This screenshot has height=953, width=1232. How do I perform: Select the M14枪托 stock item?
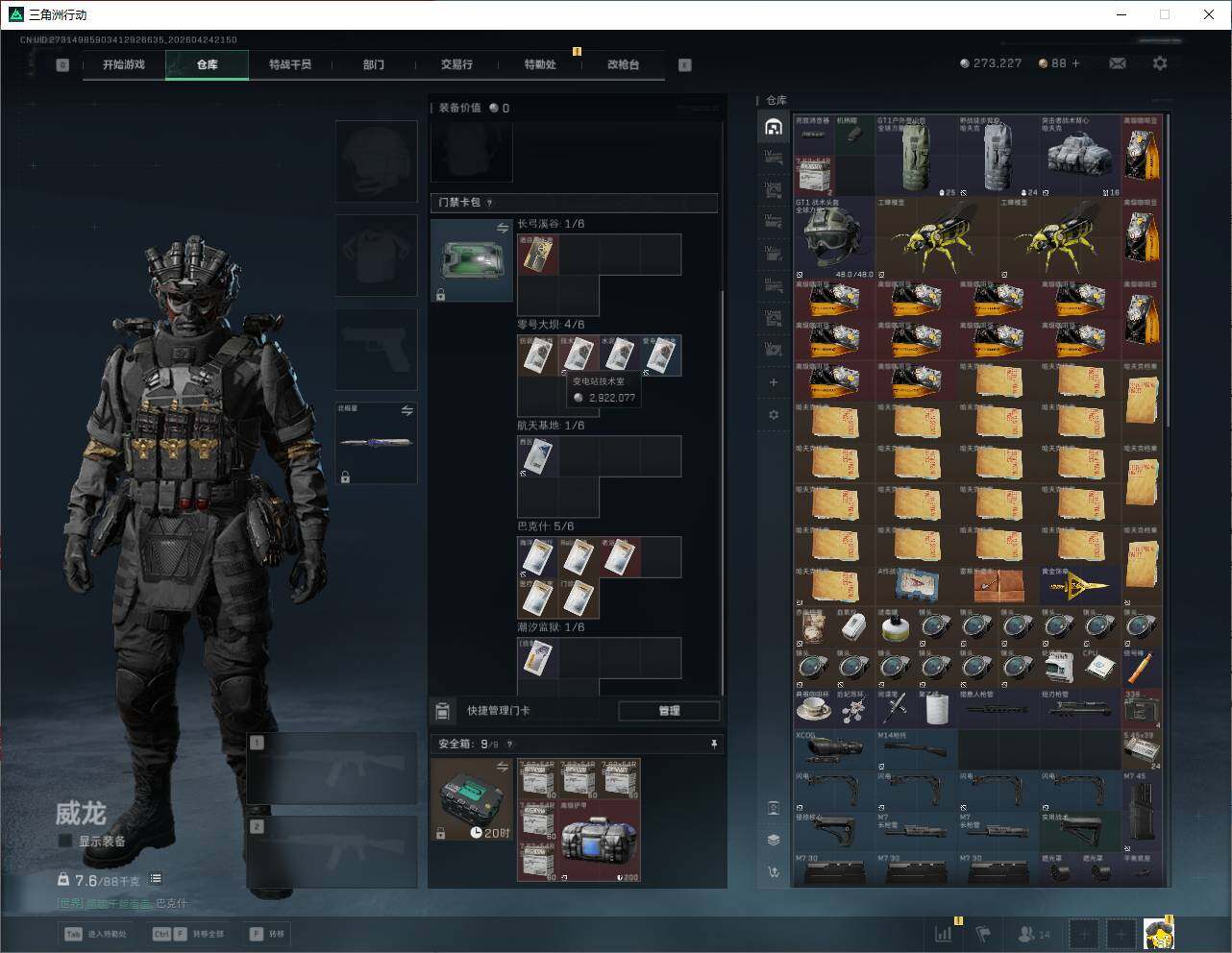click(916, 749)
